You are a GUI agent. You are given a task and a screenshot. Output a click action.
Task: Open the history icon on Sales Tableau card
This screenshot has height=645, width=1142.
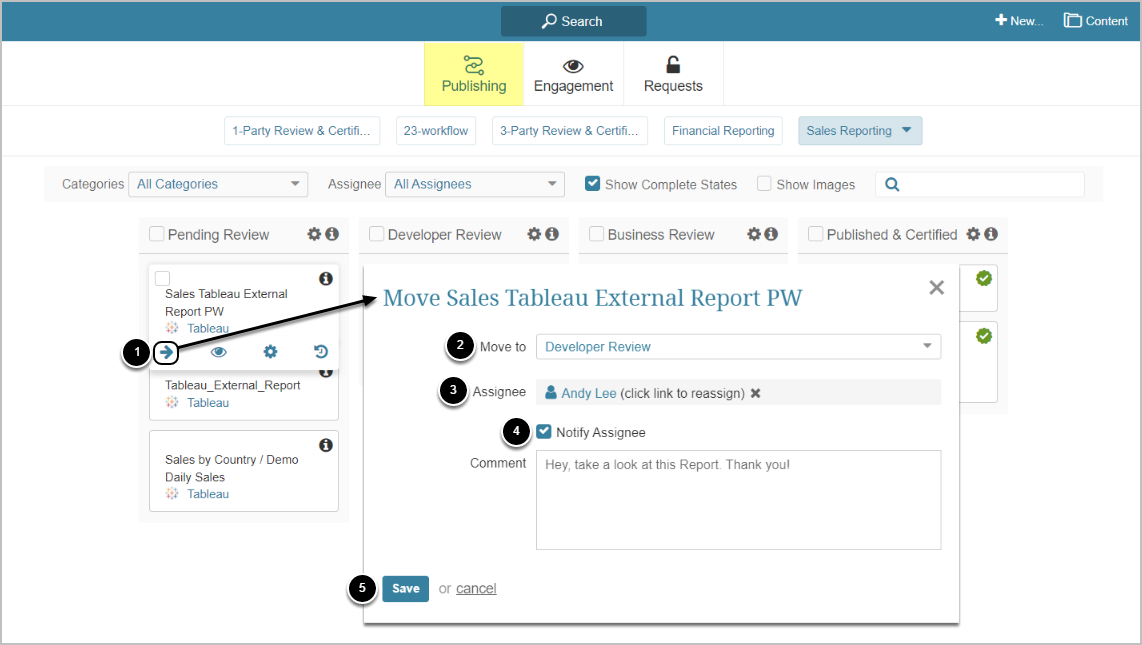pos(321,352)
